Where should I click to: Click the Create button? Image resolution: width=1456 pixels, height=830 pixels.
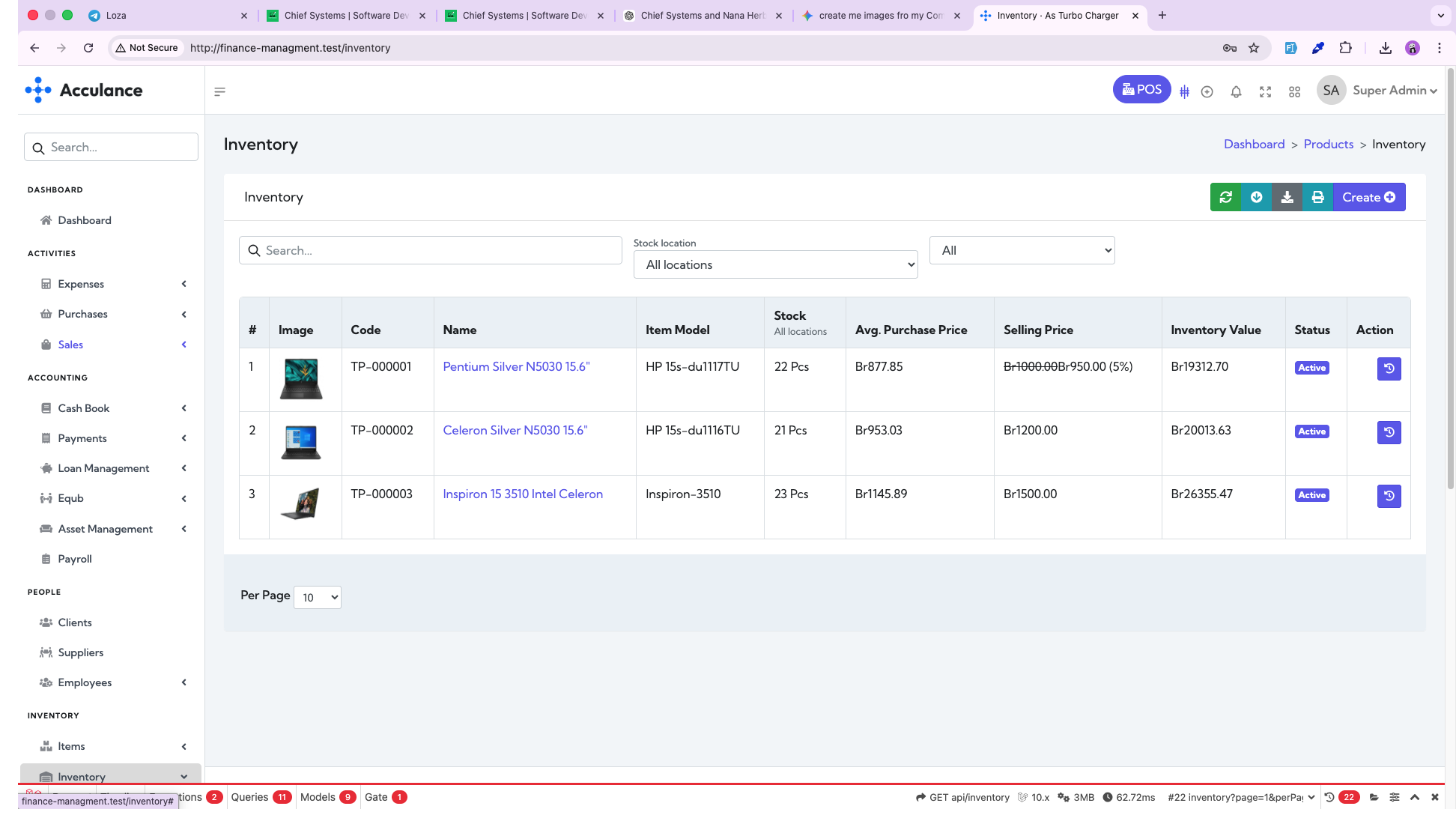tap(1368, 197)
